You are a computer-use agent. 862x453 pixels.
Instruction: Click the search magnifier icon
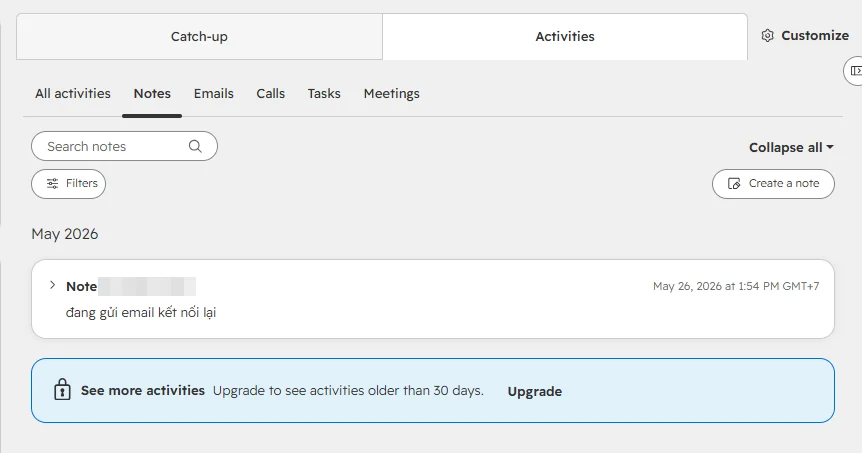coord(195,146)
